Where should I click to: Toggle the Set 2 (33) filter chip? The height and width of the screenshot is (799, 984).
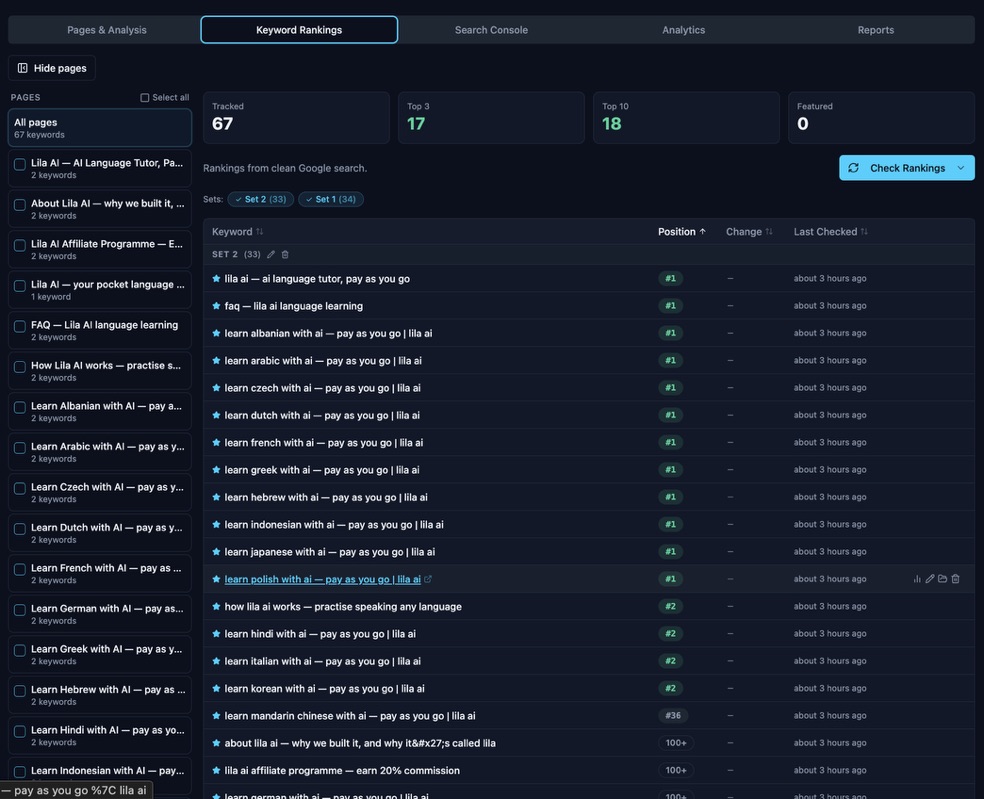click(x=260, y=199)
